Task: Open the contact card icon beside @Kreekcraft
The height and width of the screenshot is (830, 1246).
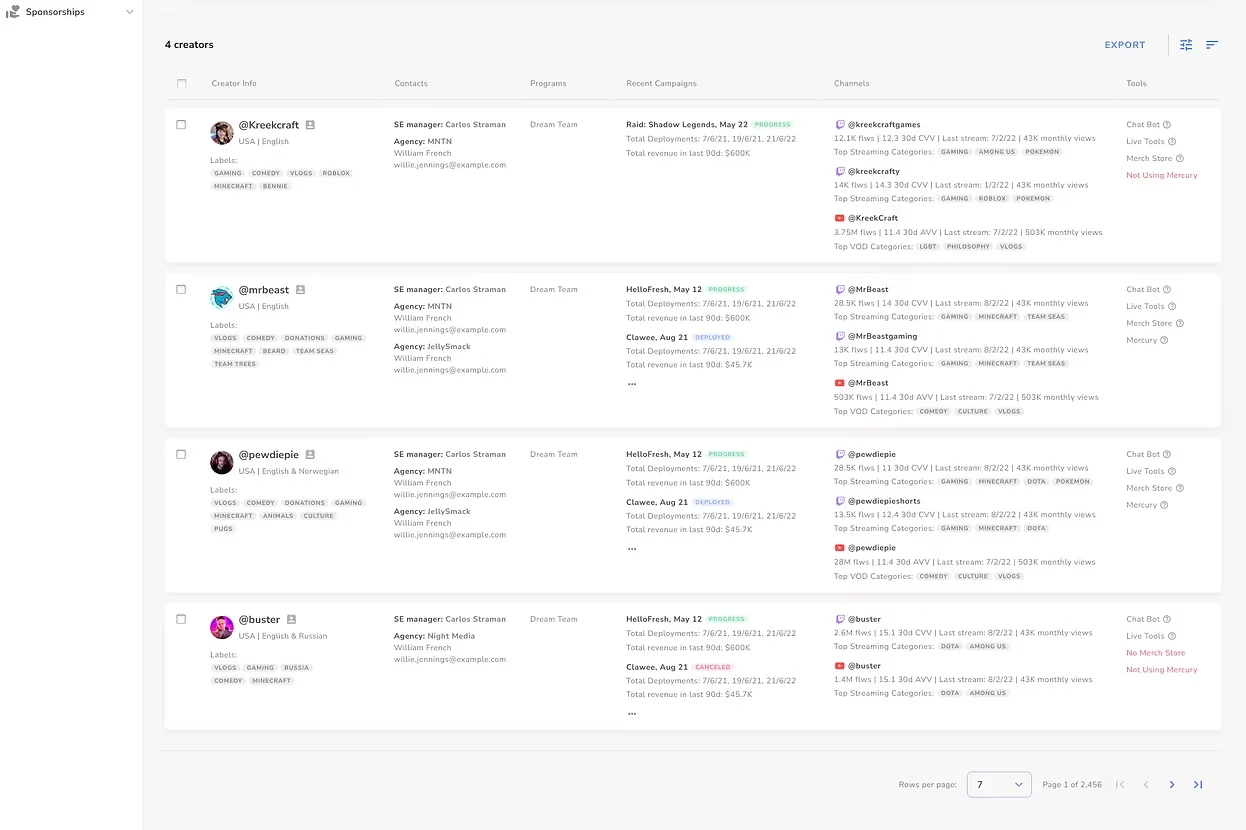Action: [310, 125]
